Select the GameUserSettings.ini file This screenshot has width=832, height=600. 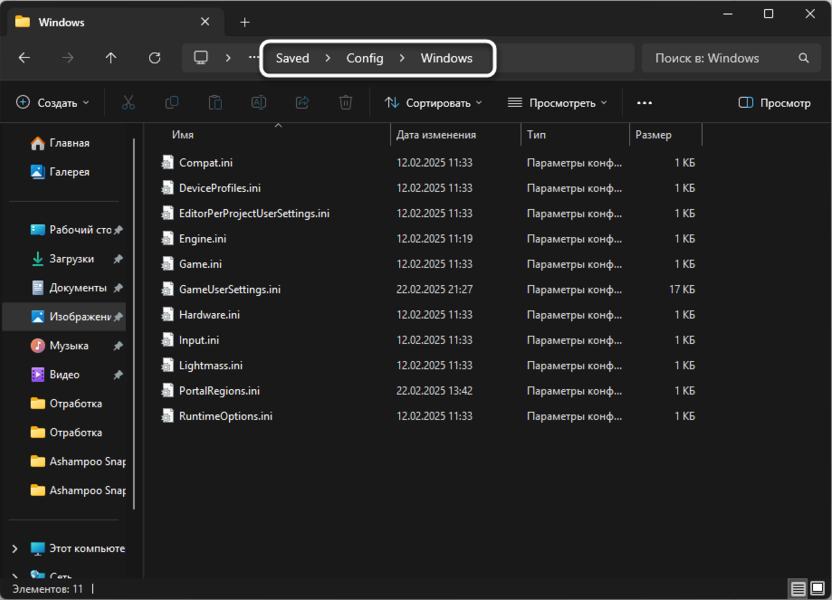pyautogui.click(x=229, y=289)
